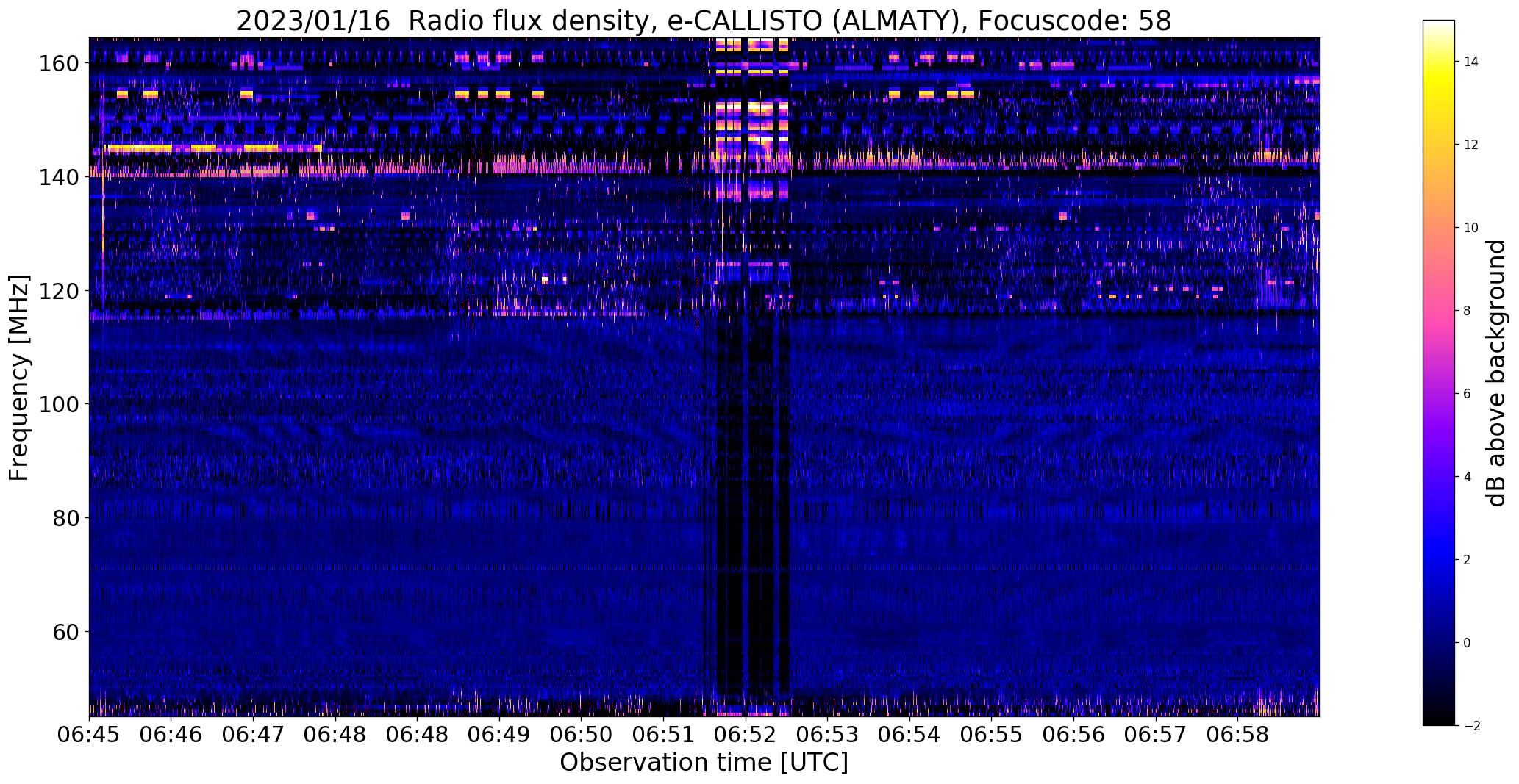Click the 06:57 time tick label
This screenshot has height=784, width=1519.
click(1156, 735)
